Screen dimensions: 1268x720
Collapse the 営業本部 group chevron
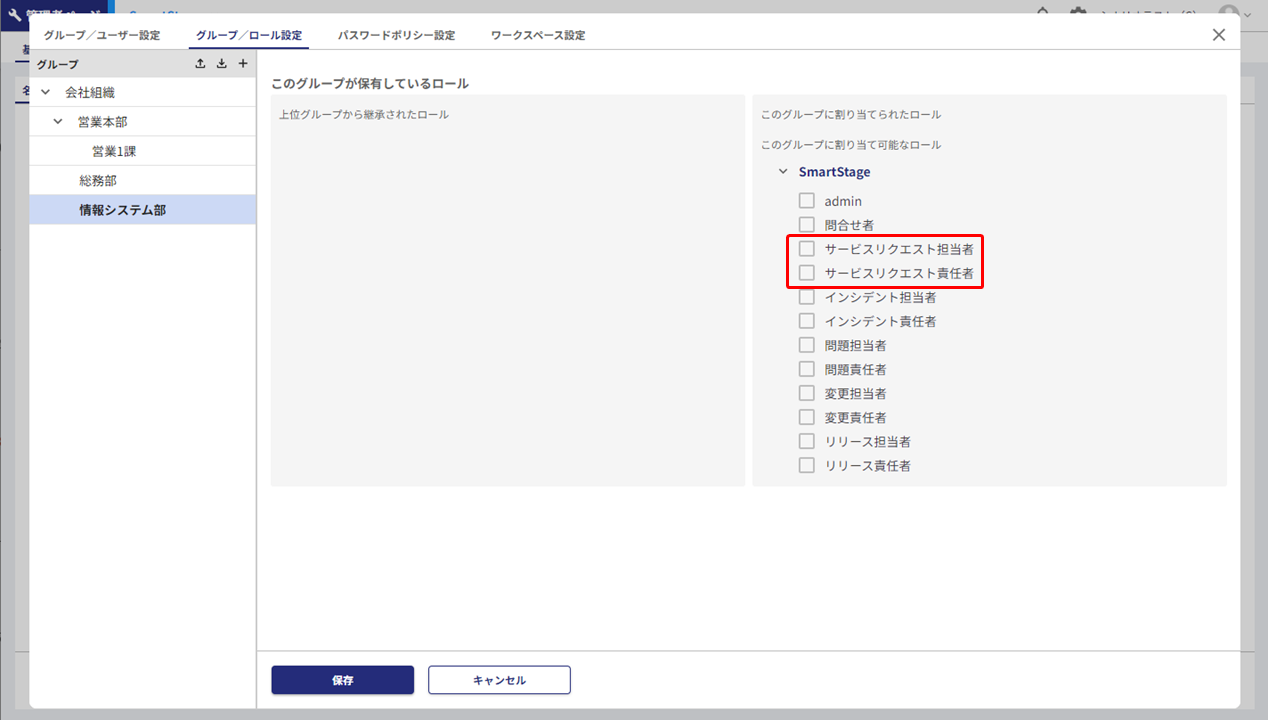click(x=58, y=122)
